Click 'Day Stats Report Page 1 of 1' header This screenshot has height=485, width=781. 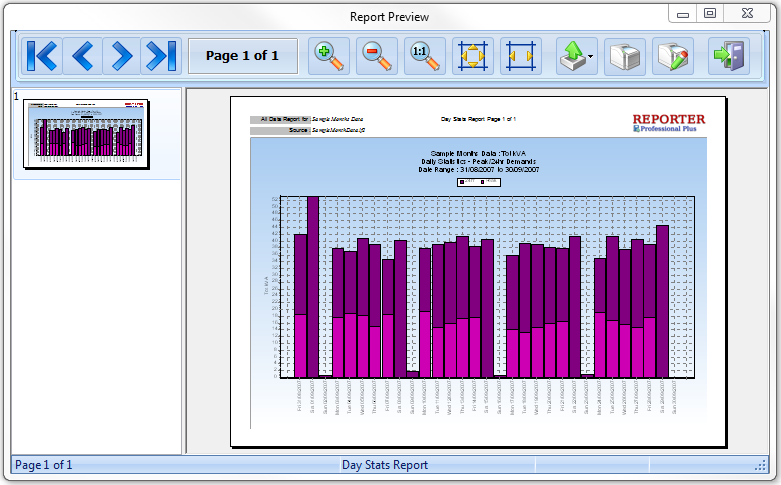pyautogui.click(x=478, y=119)
